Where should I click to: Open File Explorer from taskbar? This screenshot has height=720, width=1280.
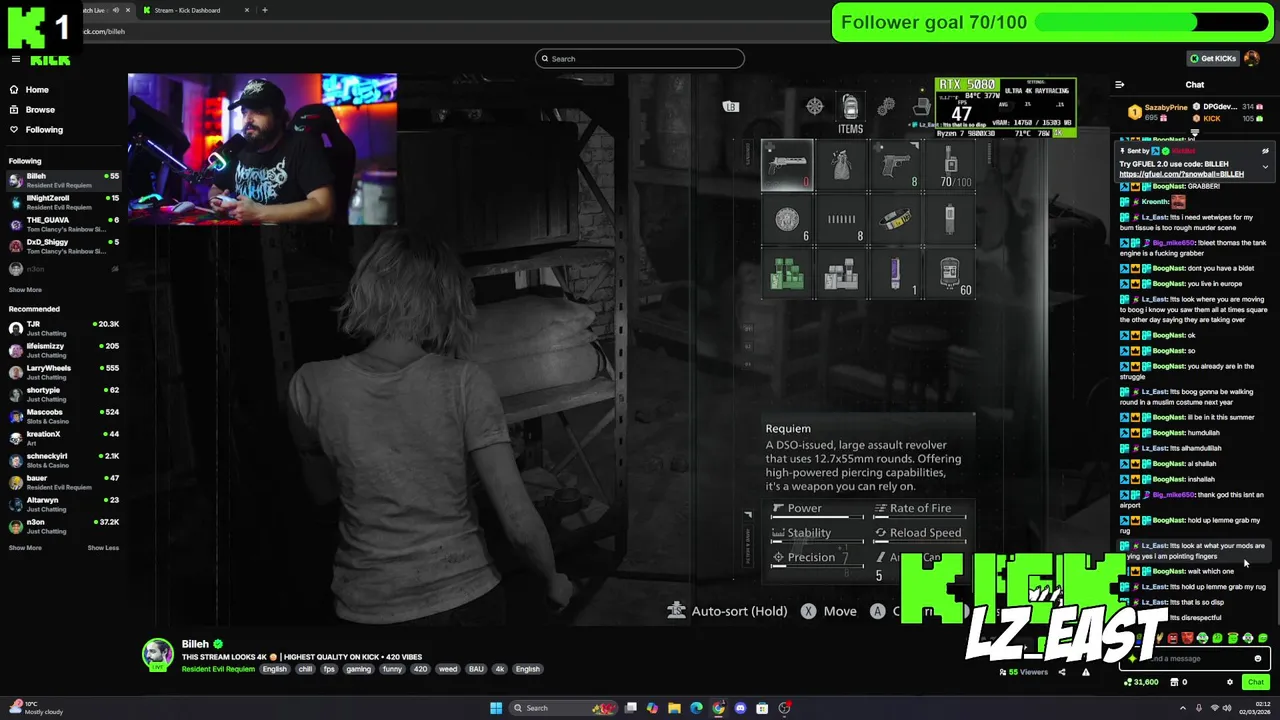tap(674, 708)
